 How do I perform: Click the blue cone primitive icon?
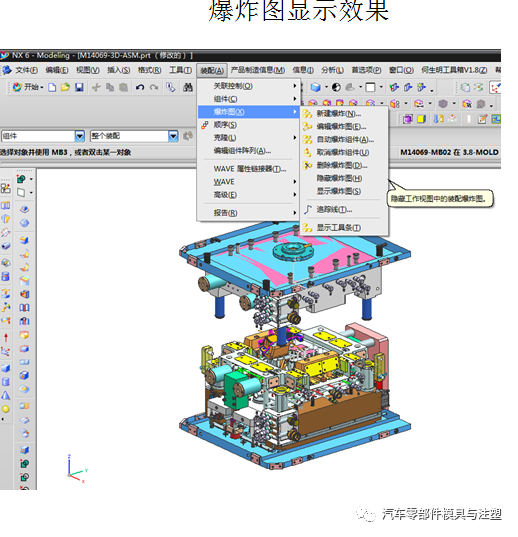(6, 396)
